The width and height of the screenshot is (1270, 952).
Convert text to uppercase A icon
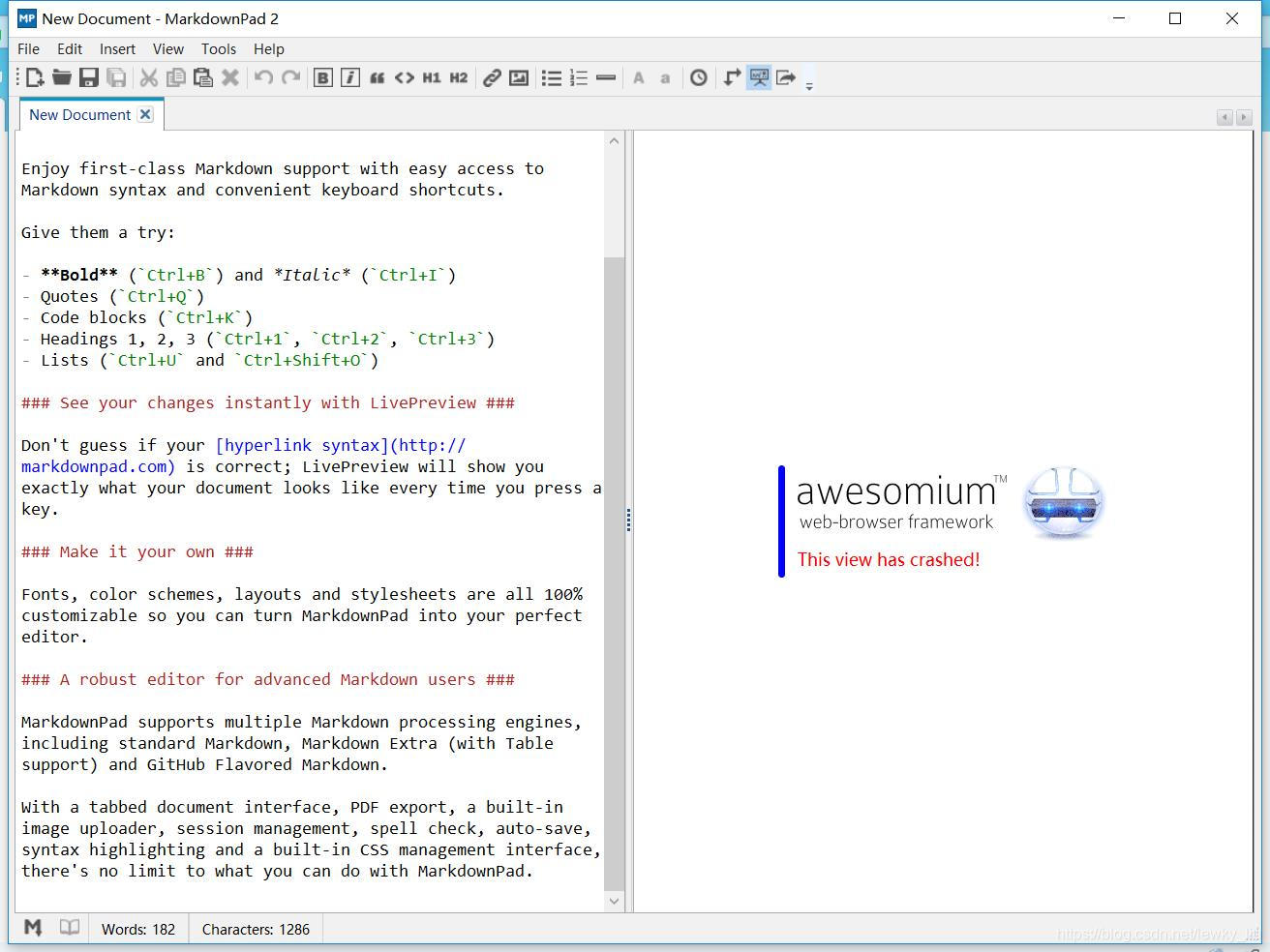[639, 78]
